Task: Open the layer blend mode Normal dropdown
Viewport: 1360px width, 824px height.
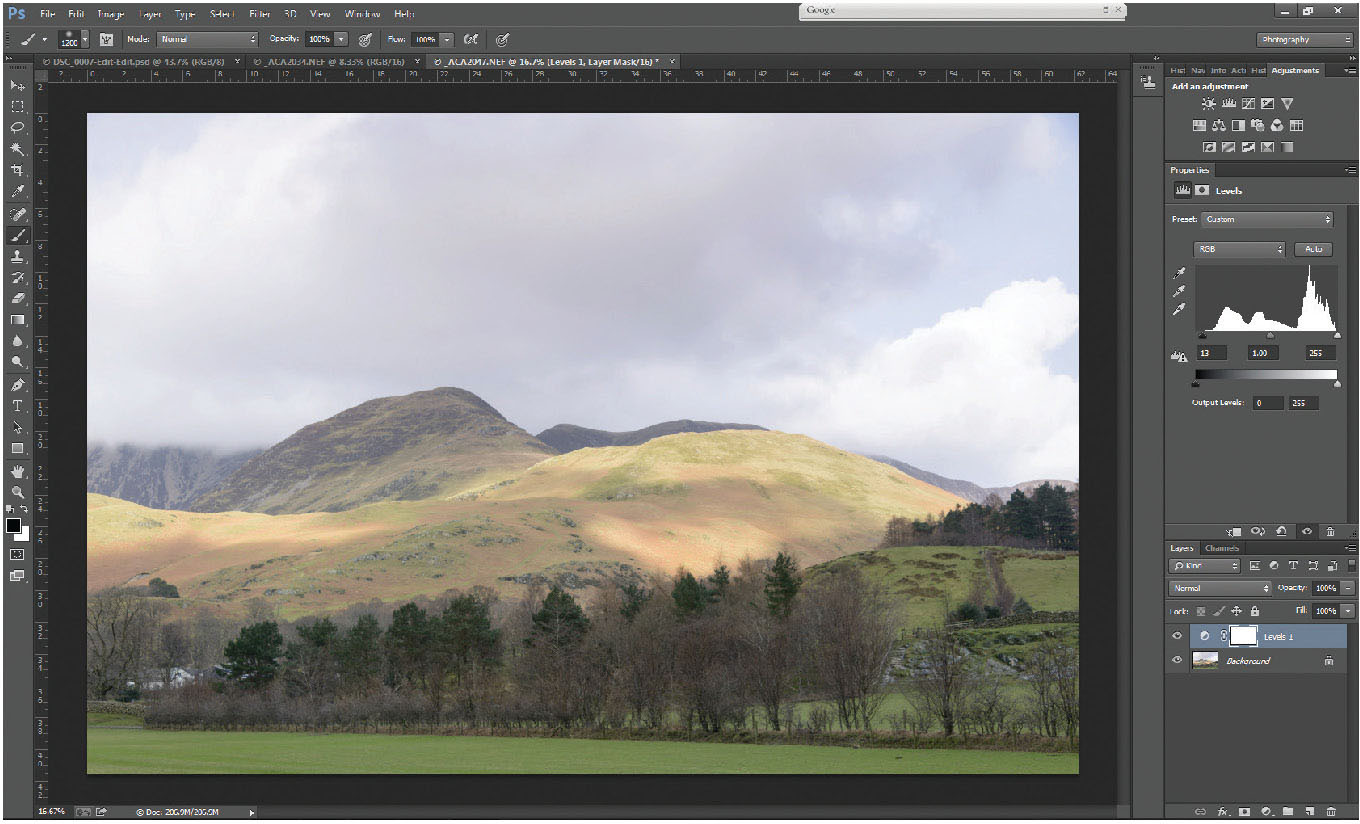Action: [x=1219, y=588]
